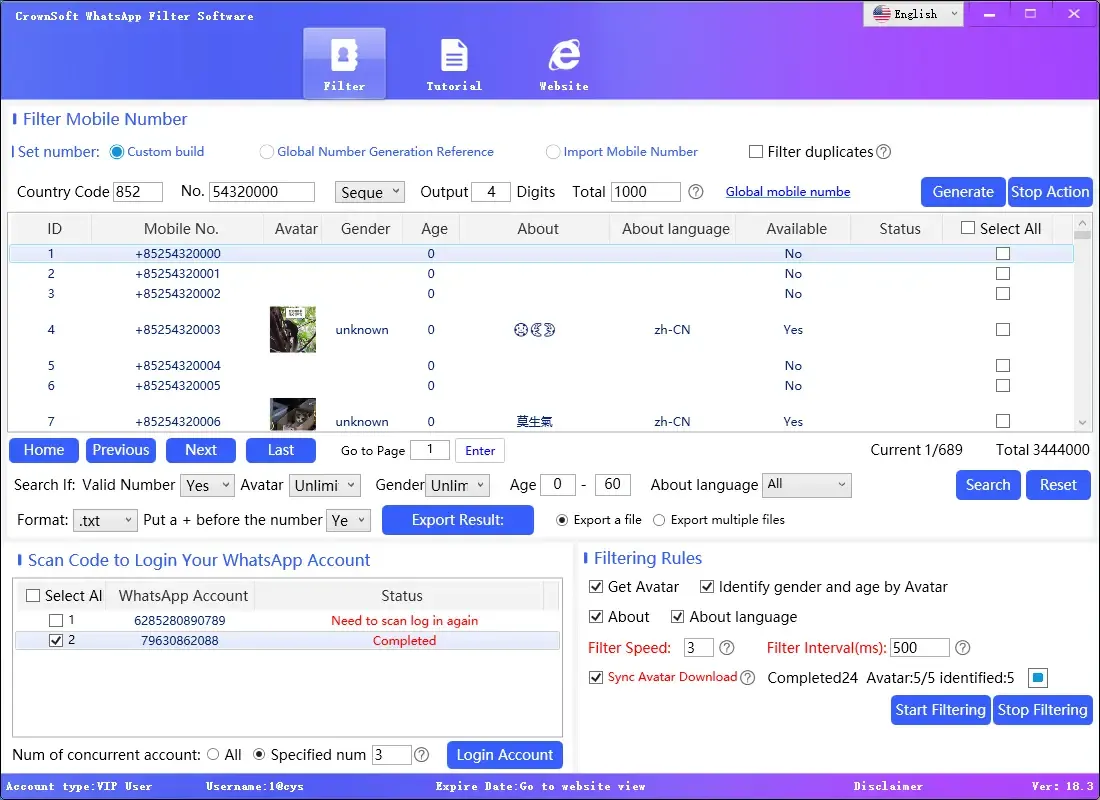Enable the Filter duplicates checkbox
1100x800 pixels.
(x=756, y=152)
